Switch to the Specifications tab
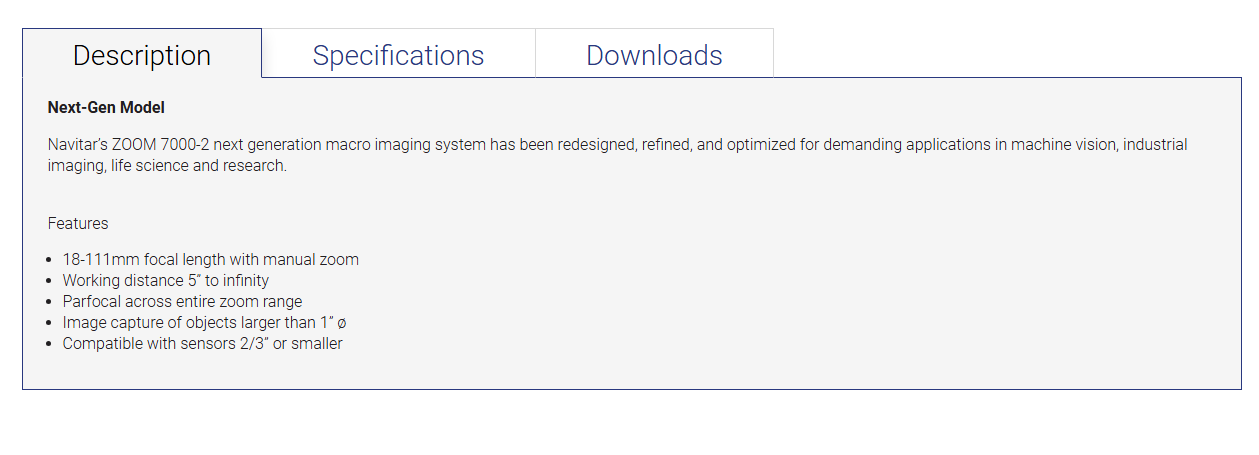This screenshot has width=1259, height=455. coord(398,54)
